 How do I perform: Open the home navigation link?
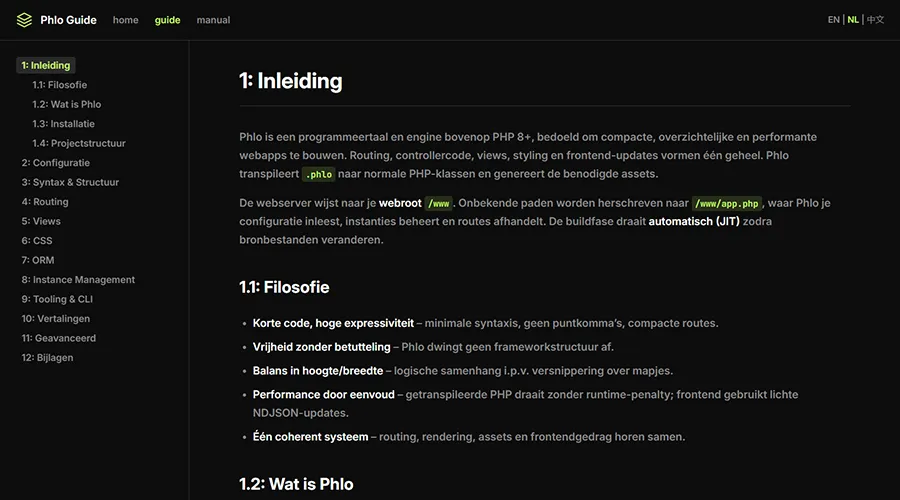(126, 20)
